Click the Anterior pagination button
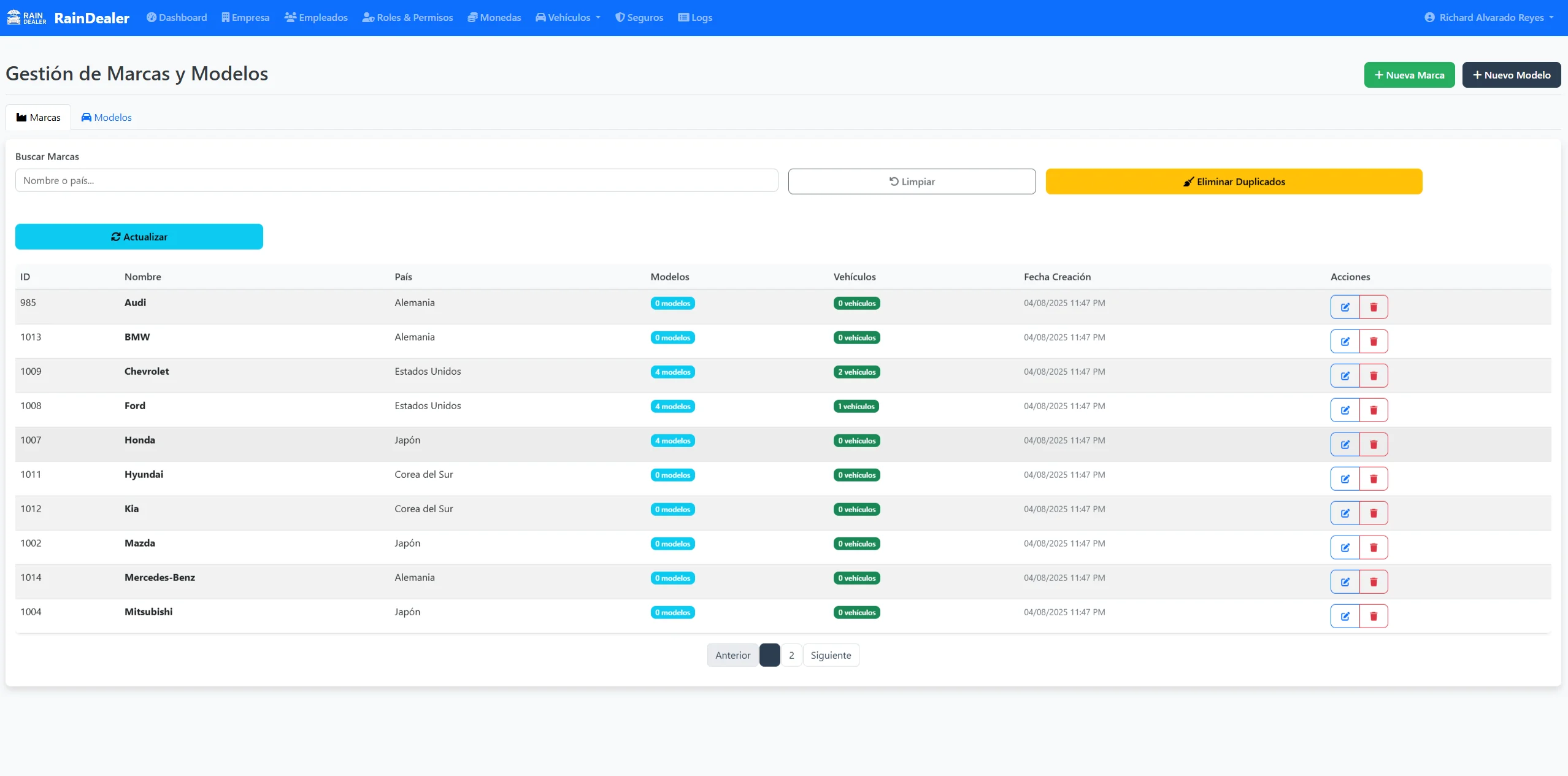The image size is (1568, 776). pos(732,655)
